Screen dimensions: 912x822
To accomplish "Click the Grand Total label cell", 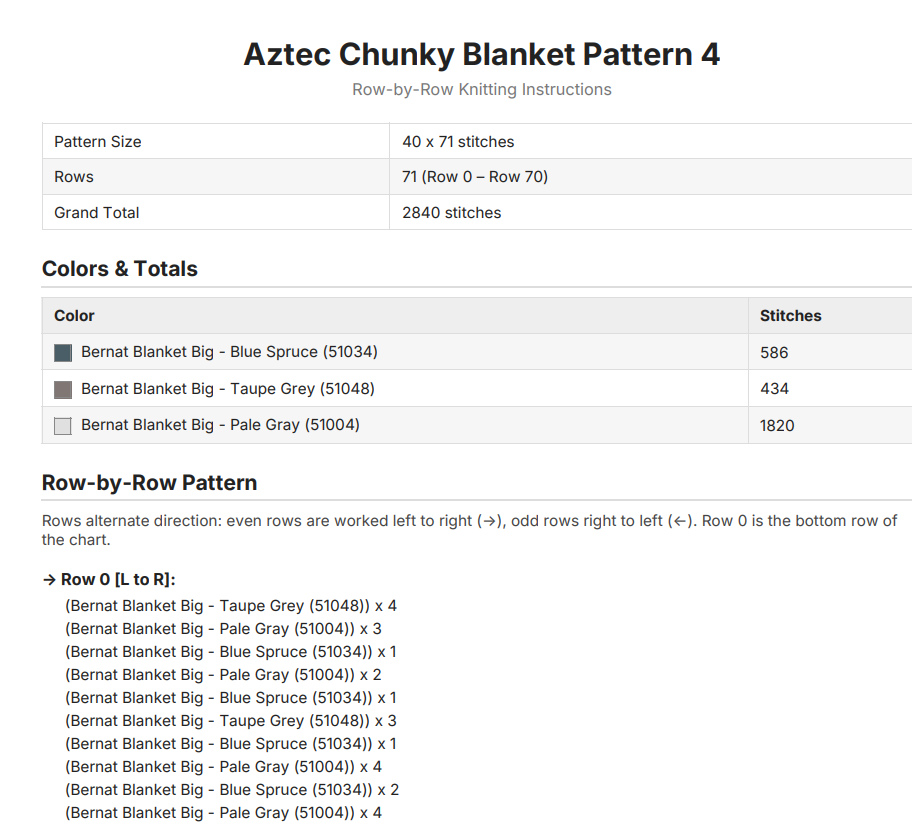I will [216, 212].
